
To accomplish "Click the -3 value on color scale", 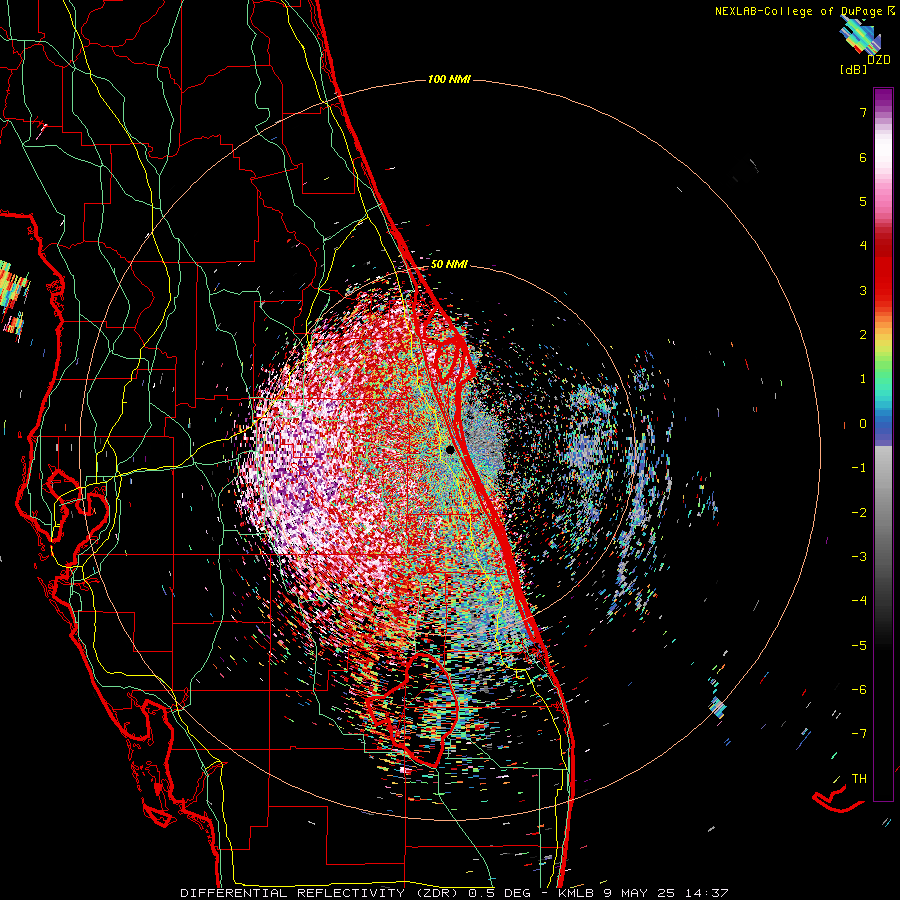I will (859, 556).
